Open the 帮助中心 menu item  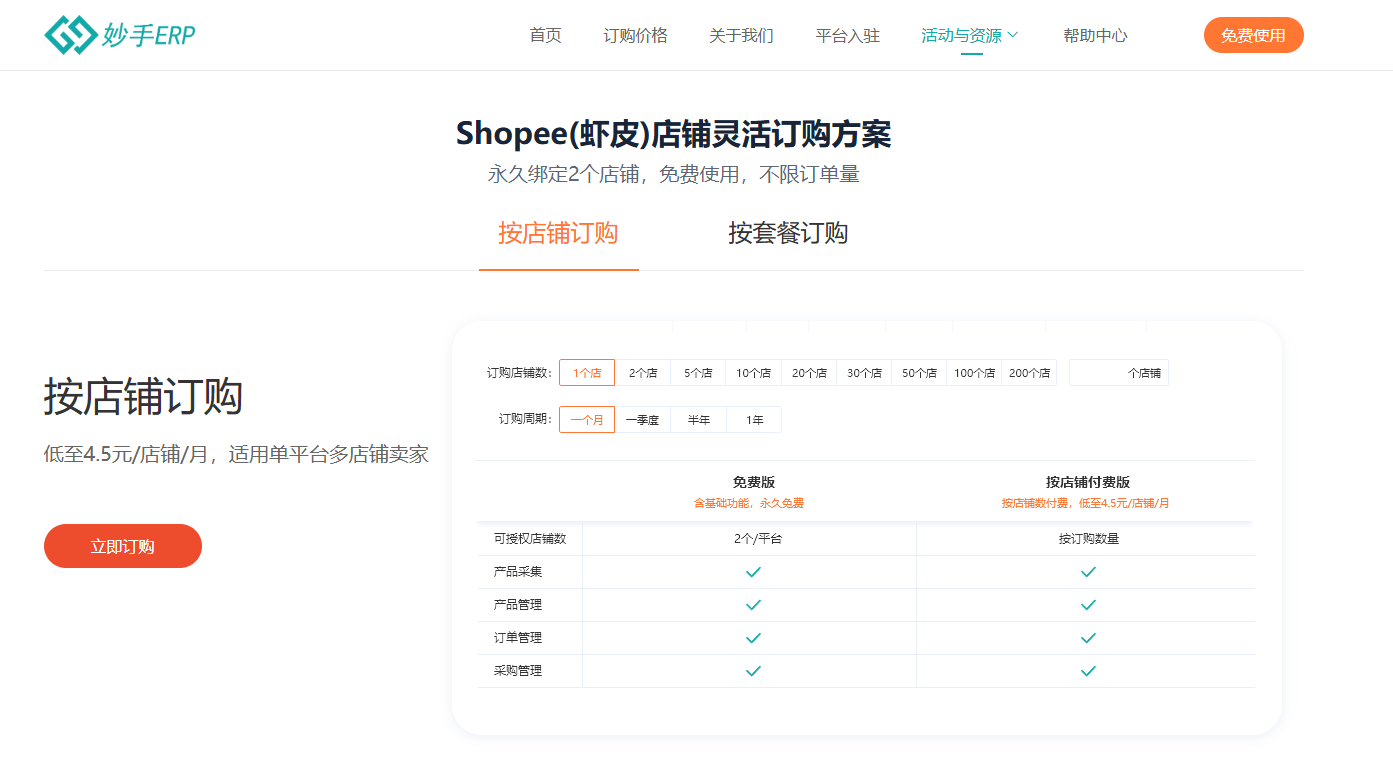(x=1095, y=34)
